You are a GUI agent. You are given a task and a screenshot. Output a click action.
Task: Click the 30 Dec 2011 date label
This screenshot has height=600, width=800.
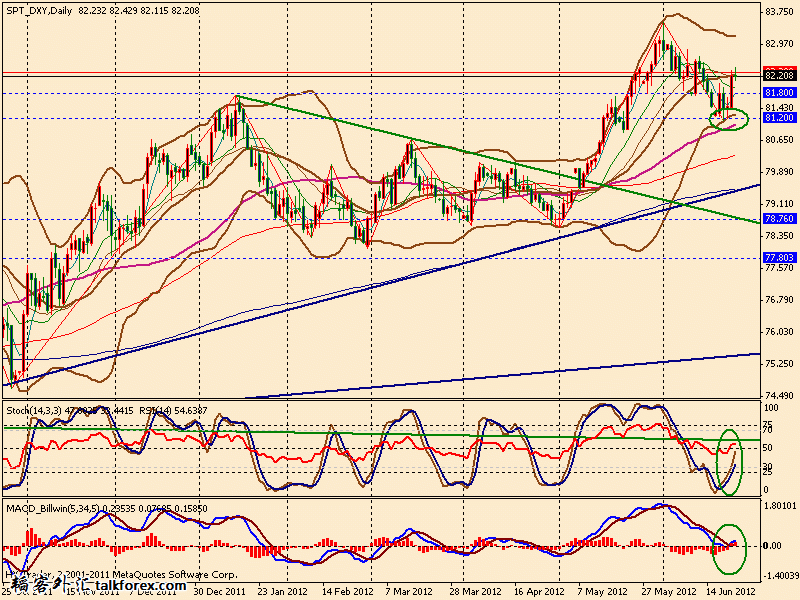(x=218, y=592)
